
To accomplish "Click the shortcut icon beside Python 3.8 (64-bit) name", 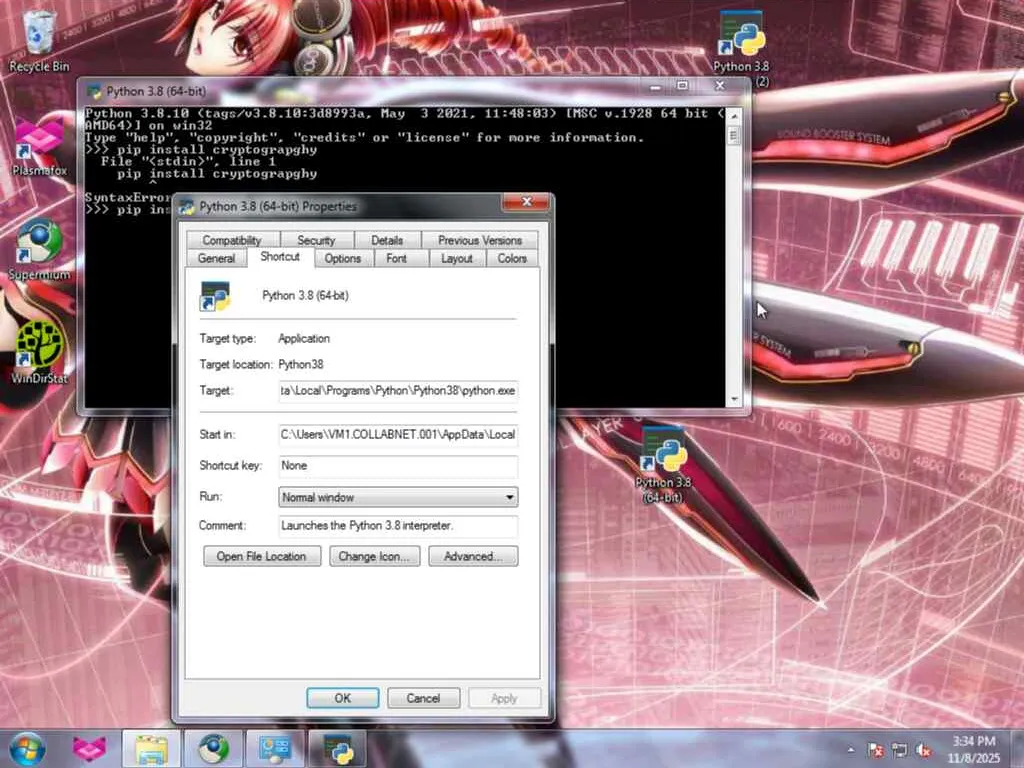I will (x=214, y=296).
